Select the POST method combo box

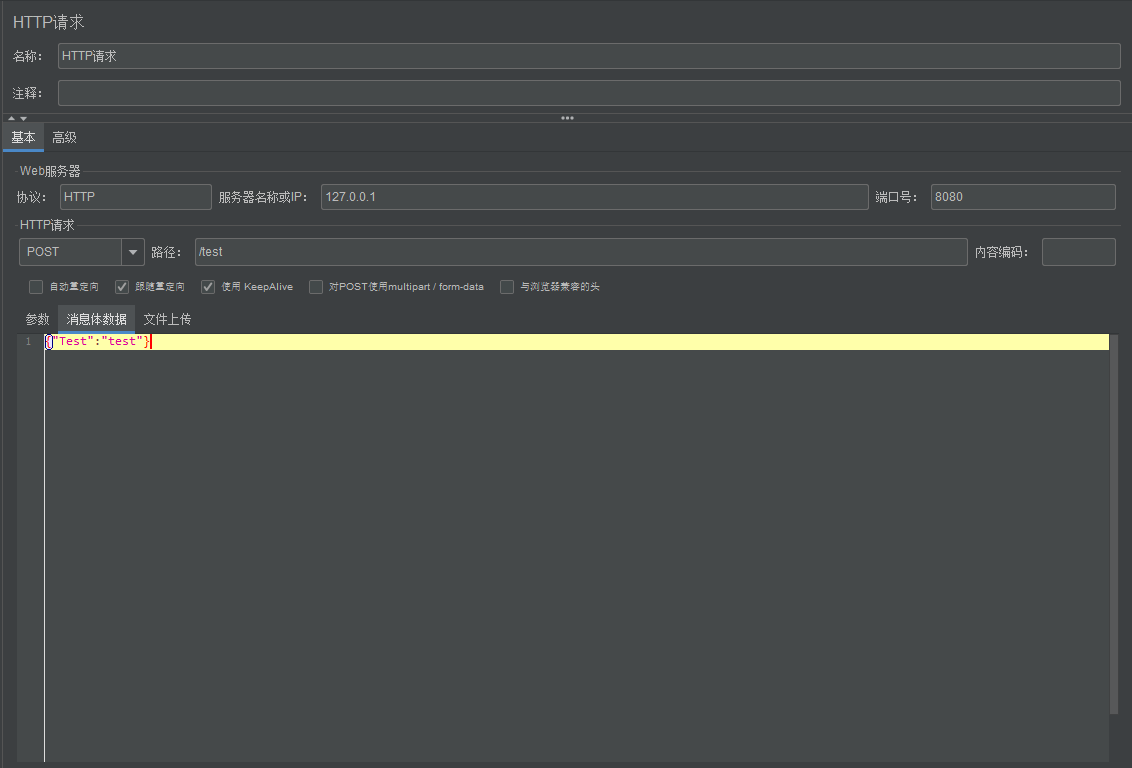[82, 252]
